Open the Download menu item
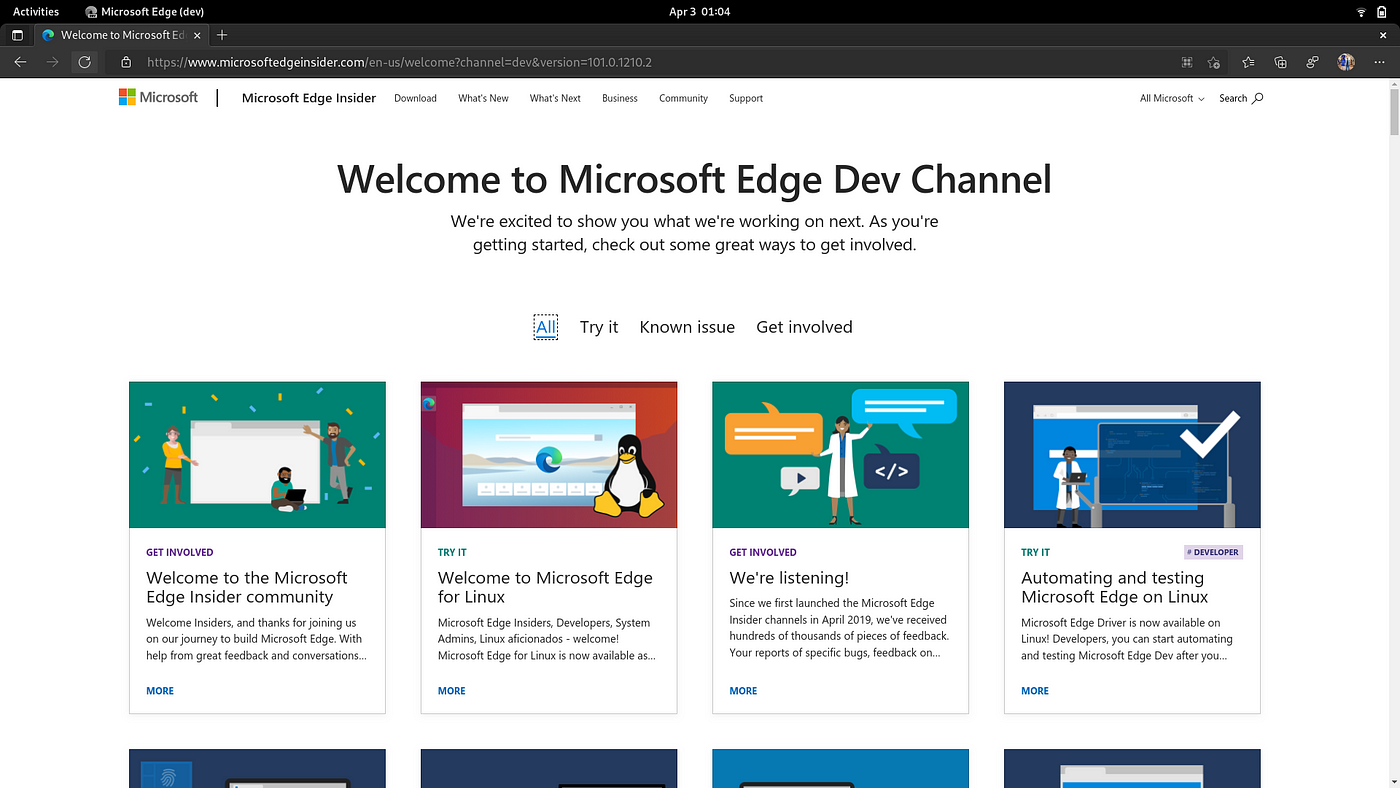This screenshot has width=1400, height=788. point(415,98)
